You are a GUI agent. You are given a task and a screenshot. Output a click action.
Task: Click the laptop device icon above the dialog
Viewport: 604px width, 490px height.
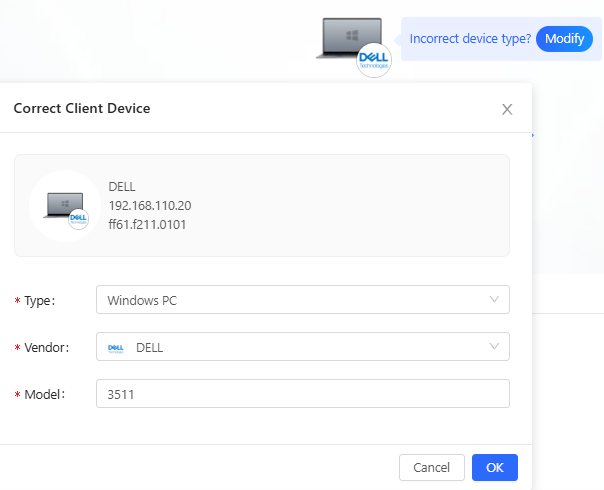(348, 38)
